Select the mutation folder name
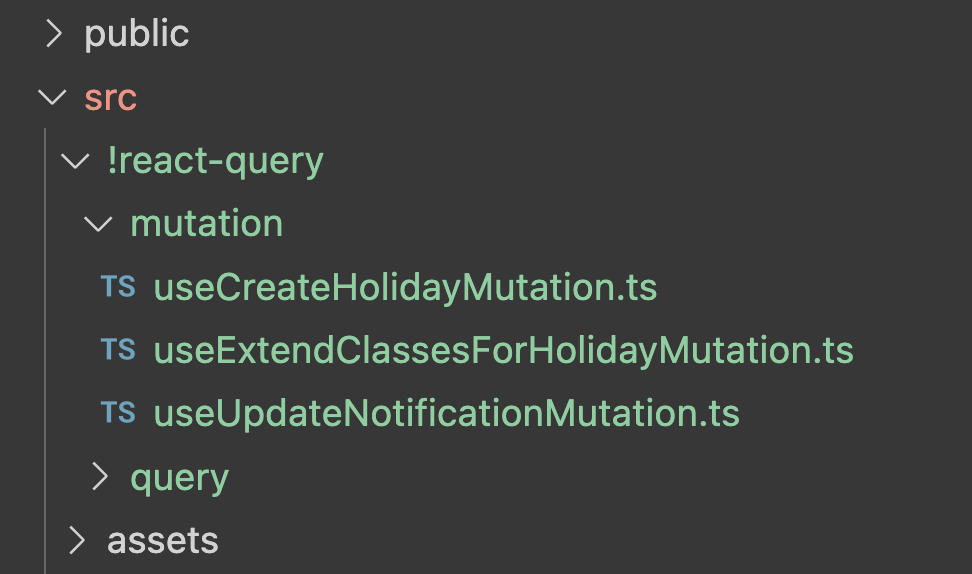 point(206,224)
